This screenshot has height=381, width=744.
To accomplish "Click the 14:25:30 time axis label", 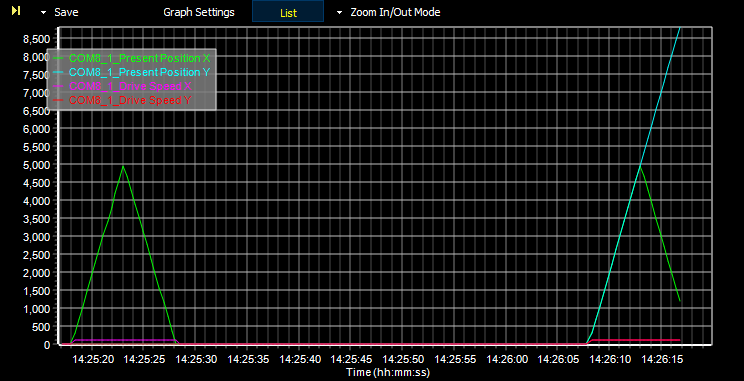I will click(197, 360).
